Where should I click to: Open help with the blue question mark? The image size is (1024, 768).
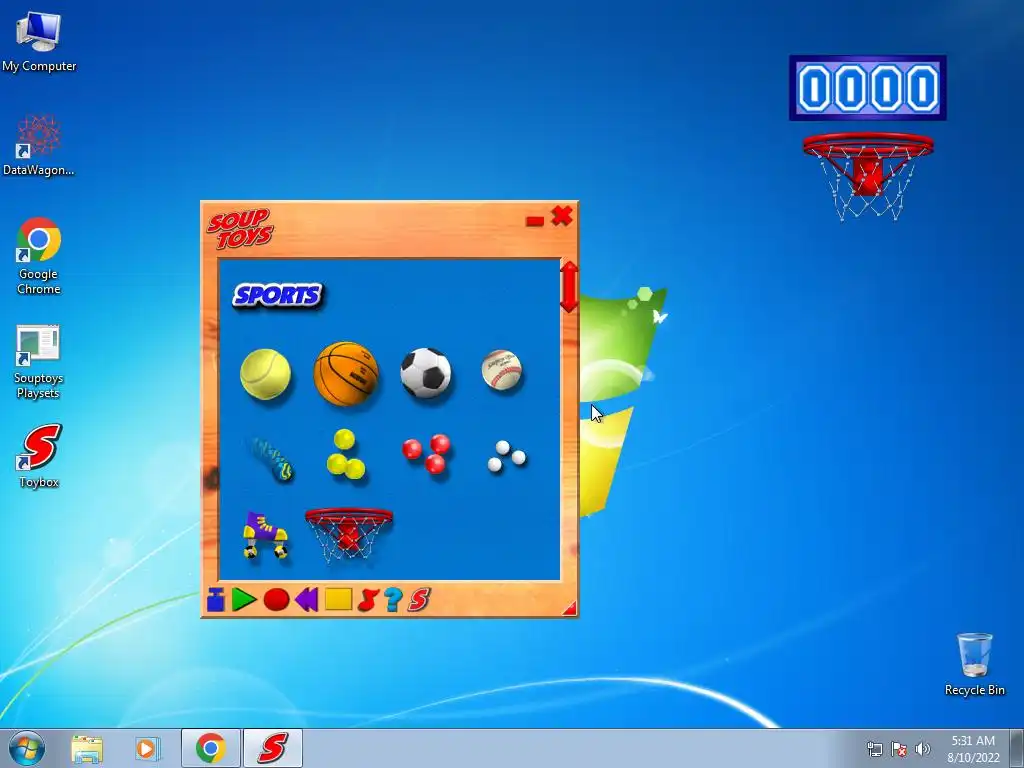click(392, 600)
